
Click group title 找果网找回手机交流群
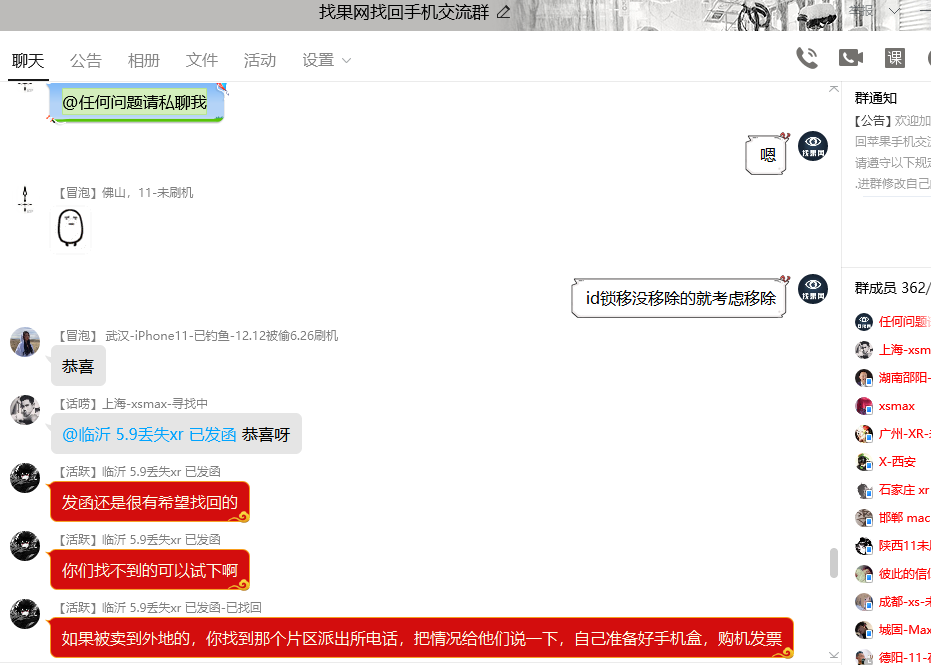[404, 12]
